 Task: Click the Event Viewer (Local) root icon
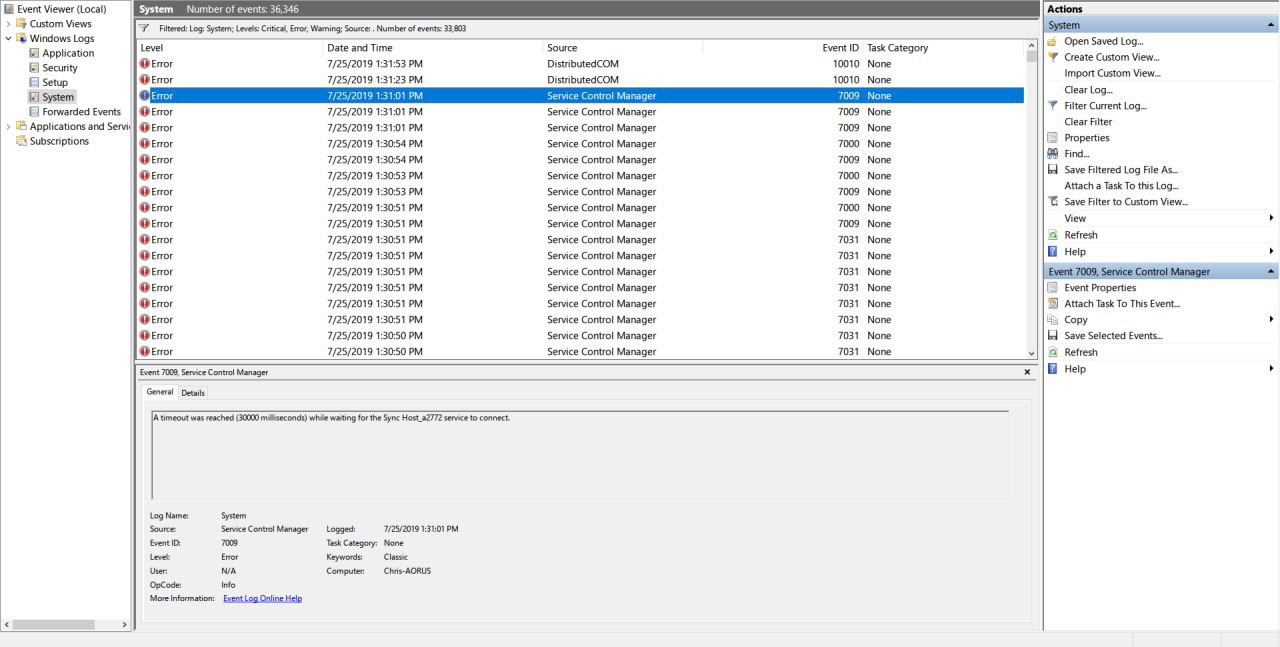click(x=9, y=9)
